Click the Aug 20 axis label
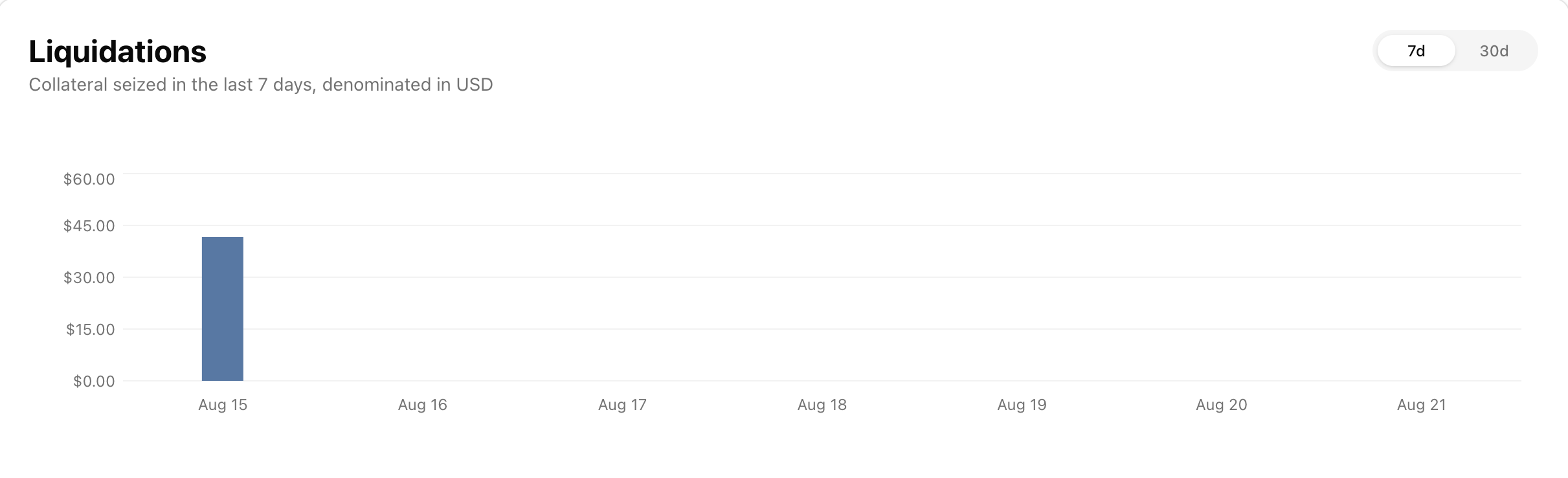 pyautogui.click(x=1221, y=405)
